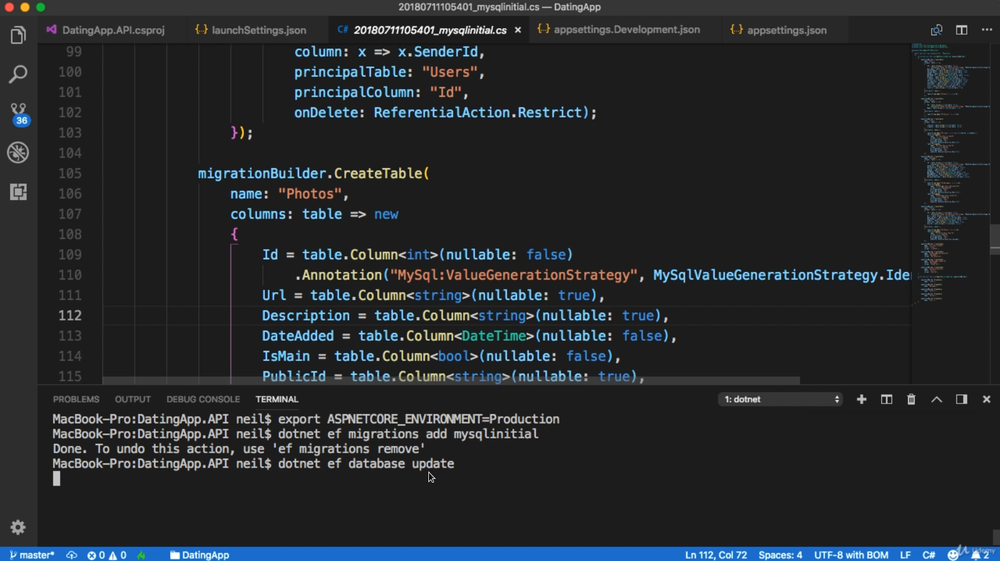Click the cloud synchronize changes icon
Screen dimensions: 1000x561
coord(71,555)
